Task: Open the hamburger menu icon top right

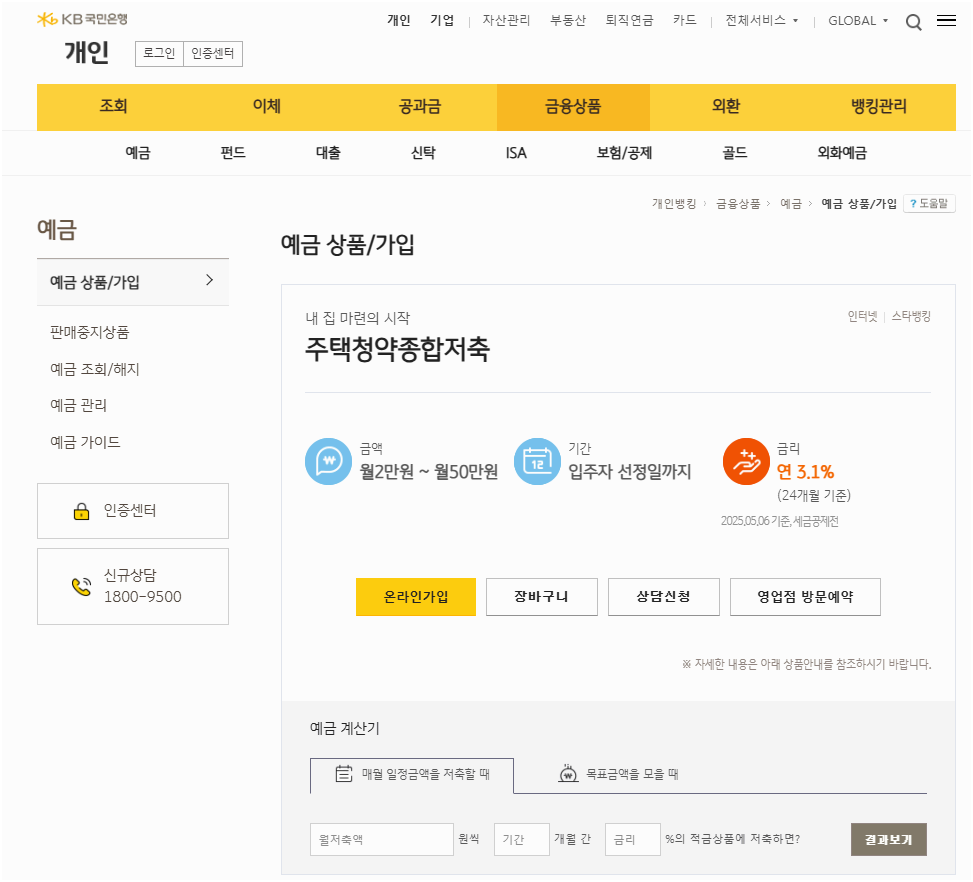Action: 947,21
